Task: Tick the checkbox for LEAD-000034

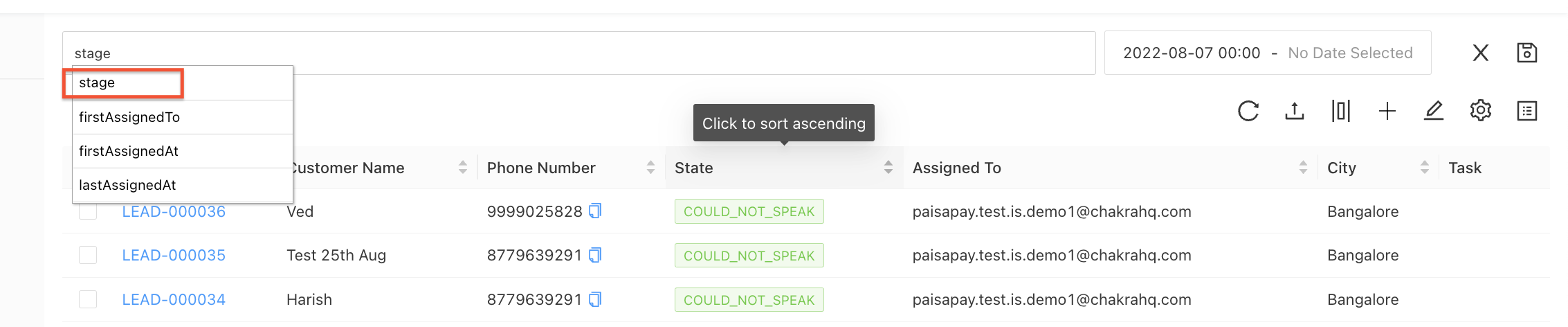Action: tap(88, 299)
